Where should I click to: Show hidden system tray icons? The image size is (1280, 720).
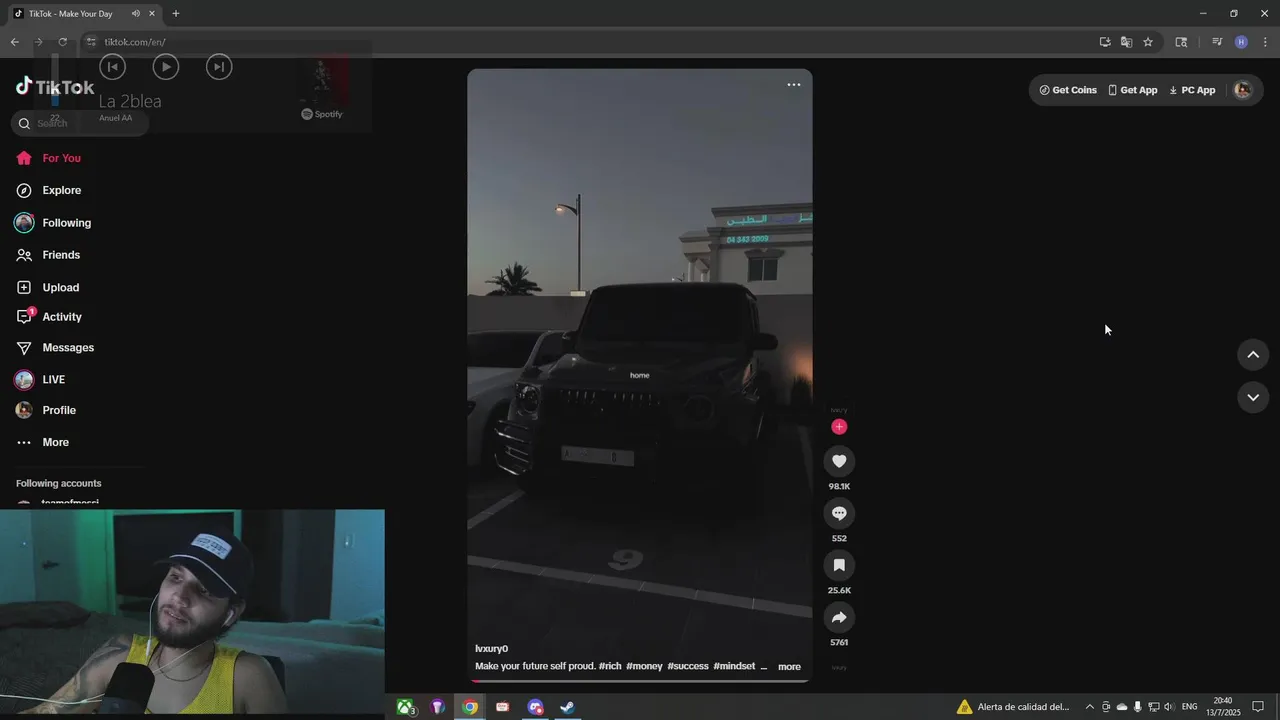[x=1089, y=707]
